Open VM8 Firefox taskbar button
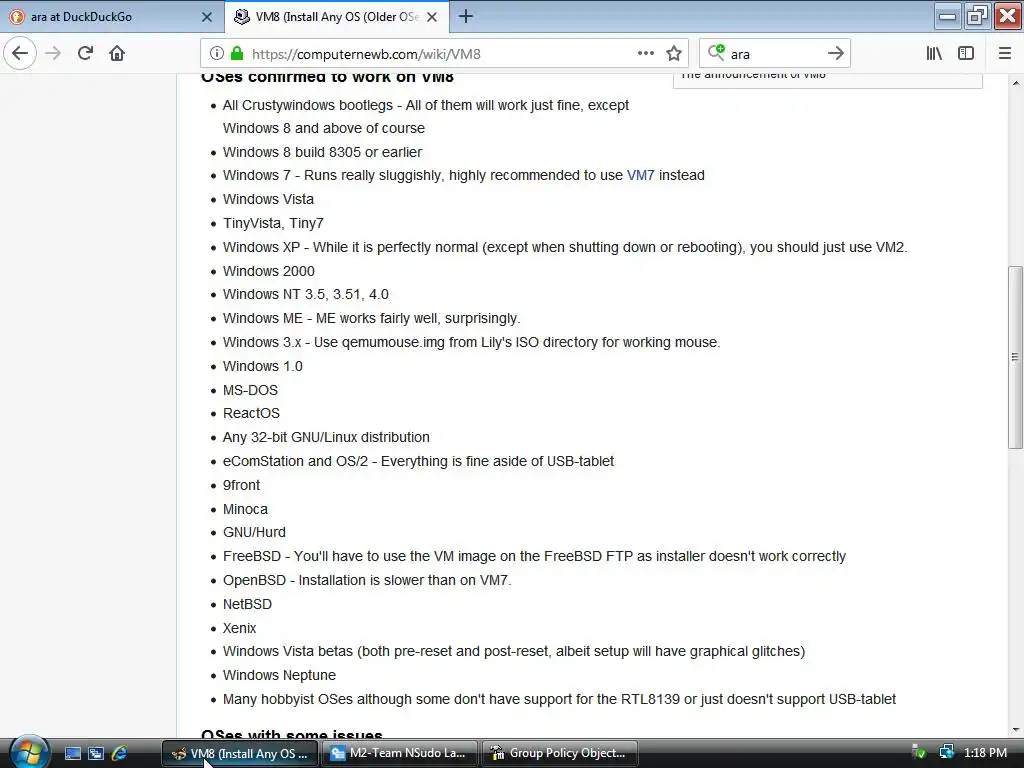 pos(240,753)
